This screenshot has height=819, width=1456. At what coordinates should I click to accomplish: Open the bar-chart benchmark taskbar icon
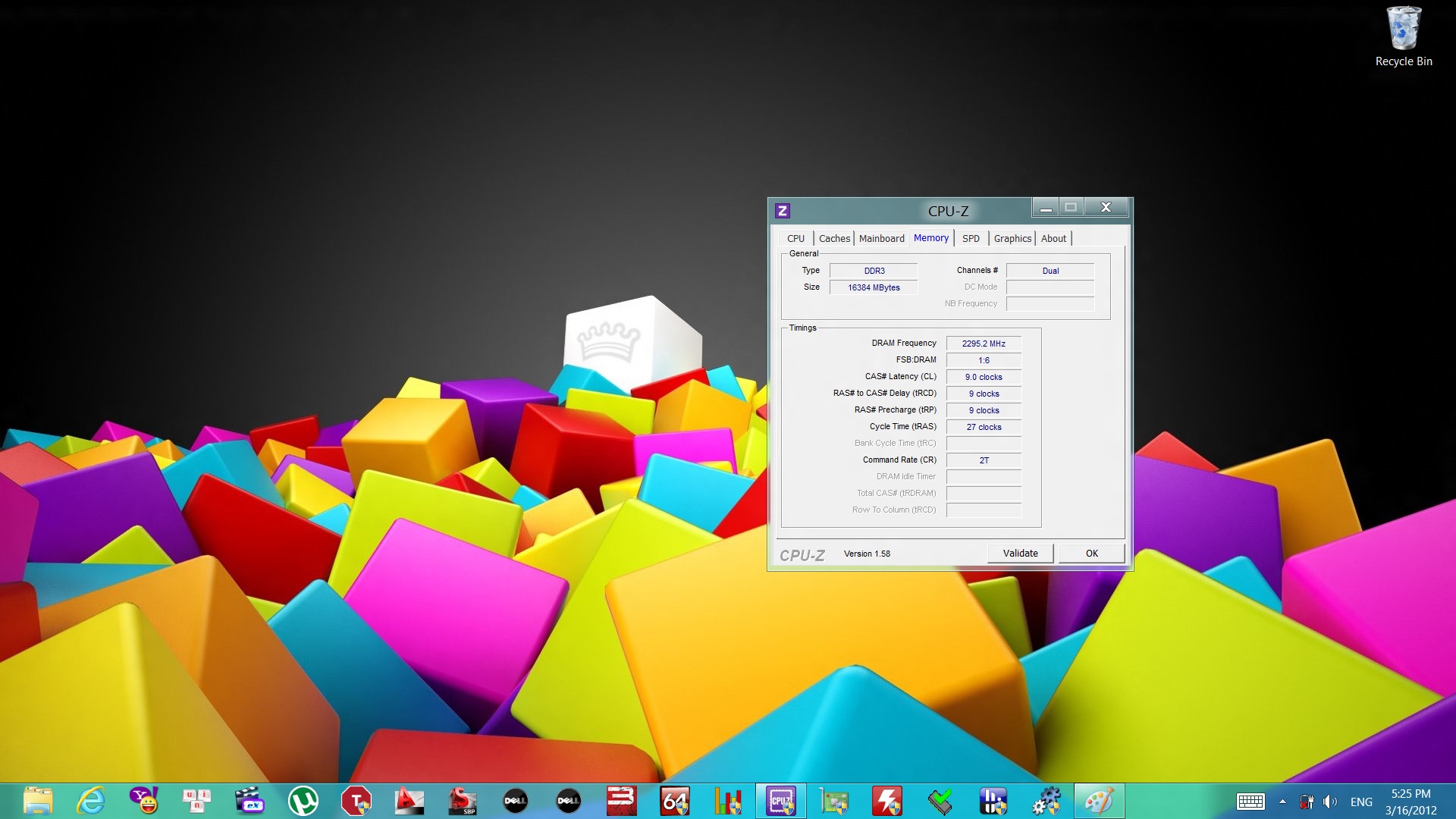coord(727,801)
